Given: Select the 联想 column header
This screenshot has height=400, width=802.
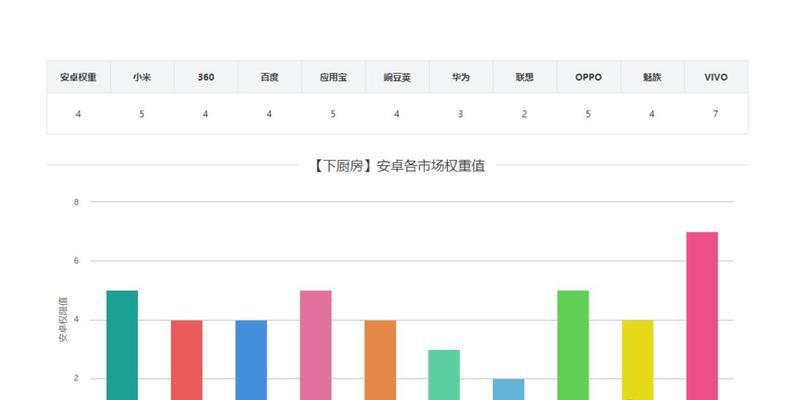Looking at the screenshot, I should pos(524,77).
